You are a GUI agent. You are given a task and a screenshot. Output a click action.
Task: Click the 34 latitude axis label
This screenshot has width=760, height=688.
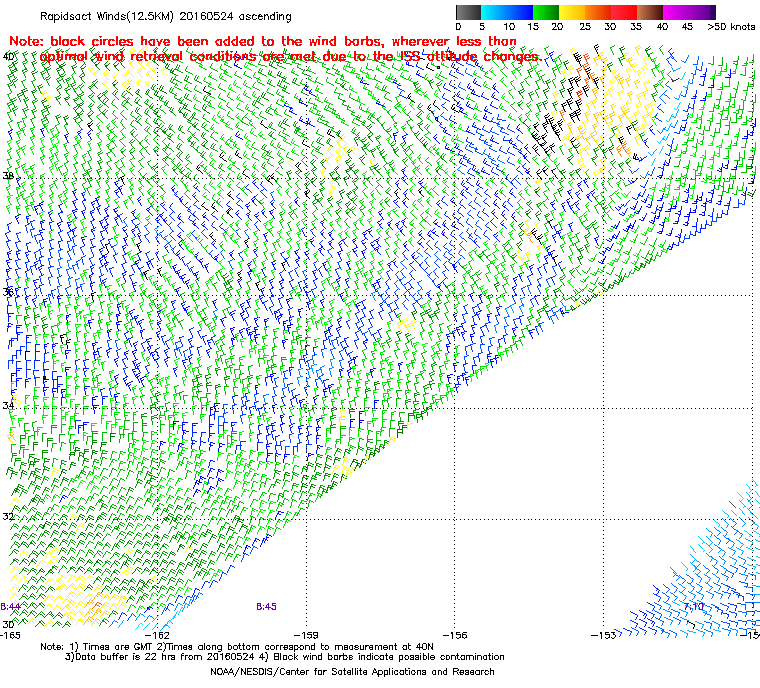8,405
